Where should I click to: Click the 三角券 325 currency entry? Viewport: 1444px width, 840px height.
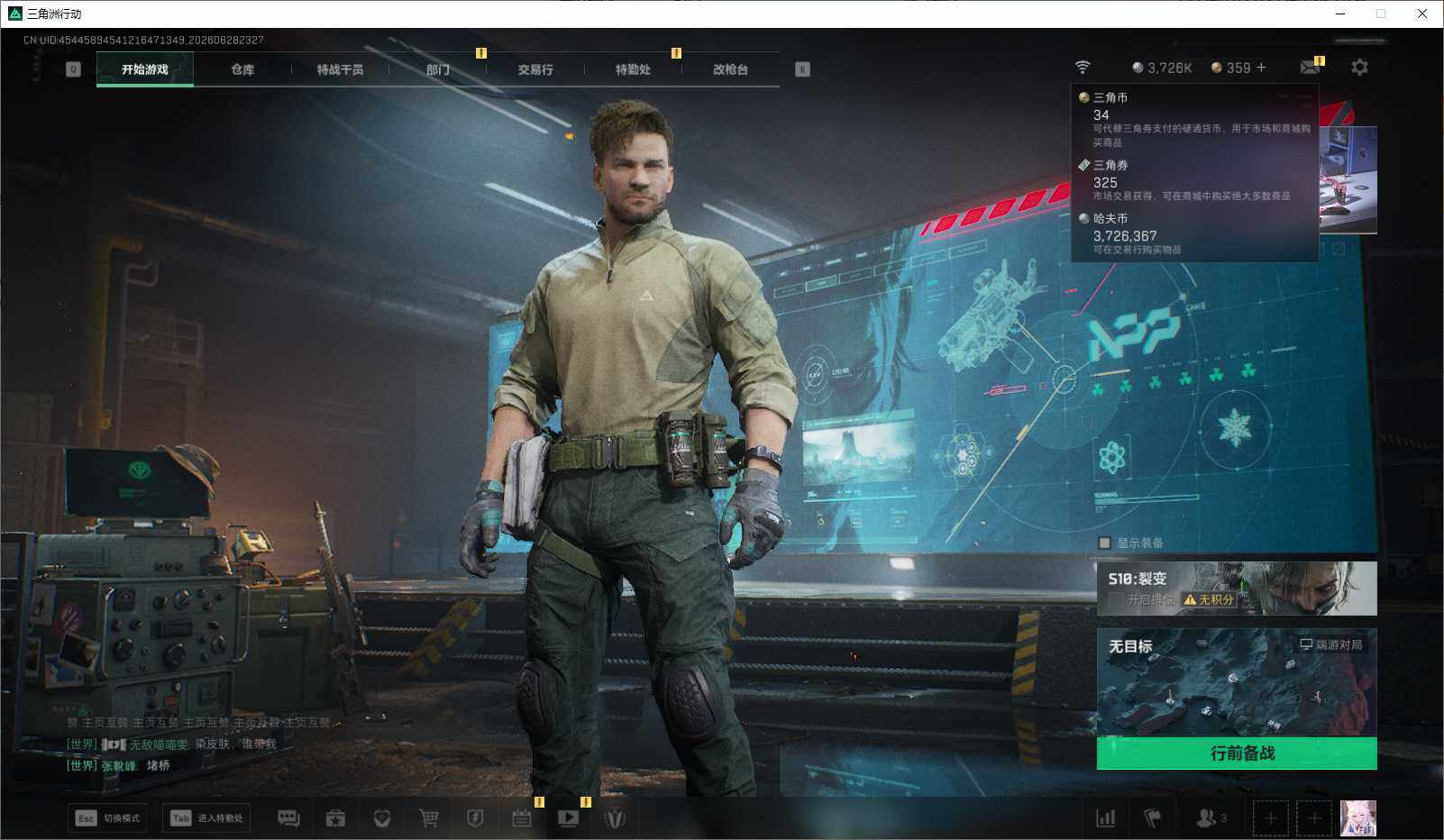coord(1194,179)
